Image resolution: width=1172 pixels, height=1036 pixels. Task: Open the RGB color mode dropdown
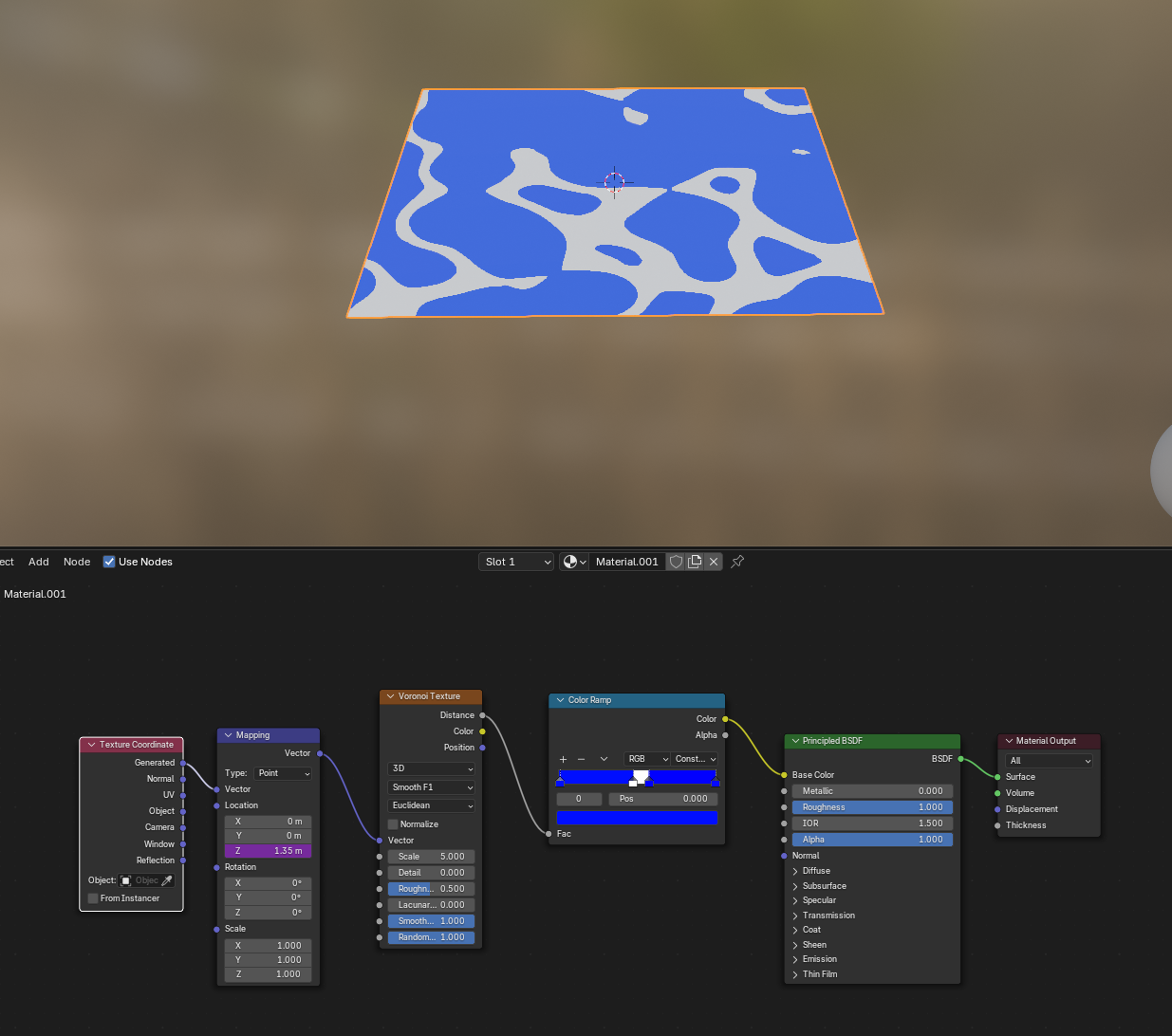pyautogui.click(x=647, y=759)
